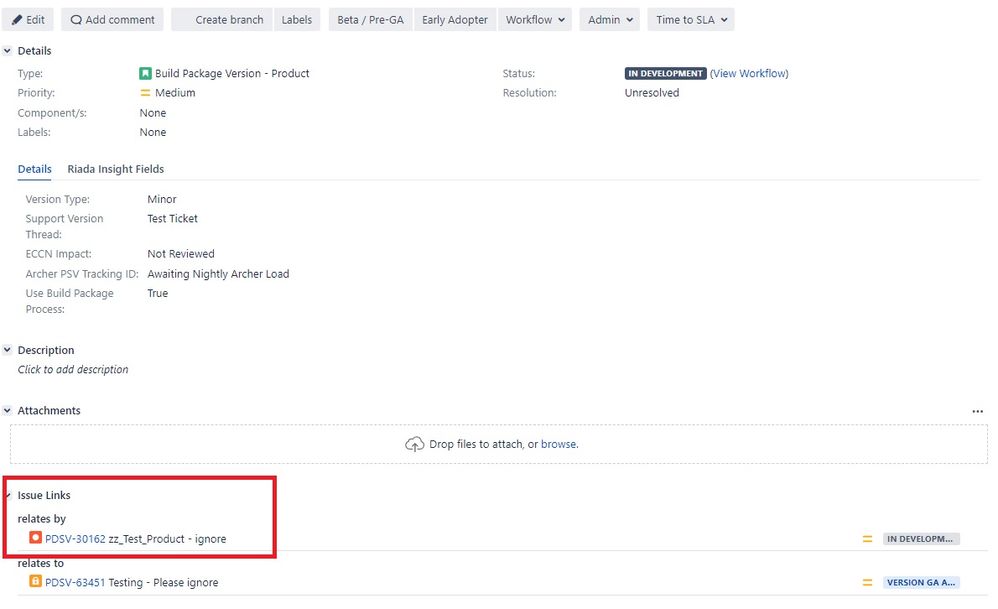Click the Version Type value Minor
This screenshot has height=609, width=998.
tap(162, 199)
